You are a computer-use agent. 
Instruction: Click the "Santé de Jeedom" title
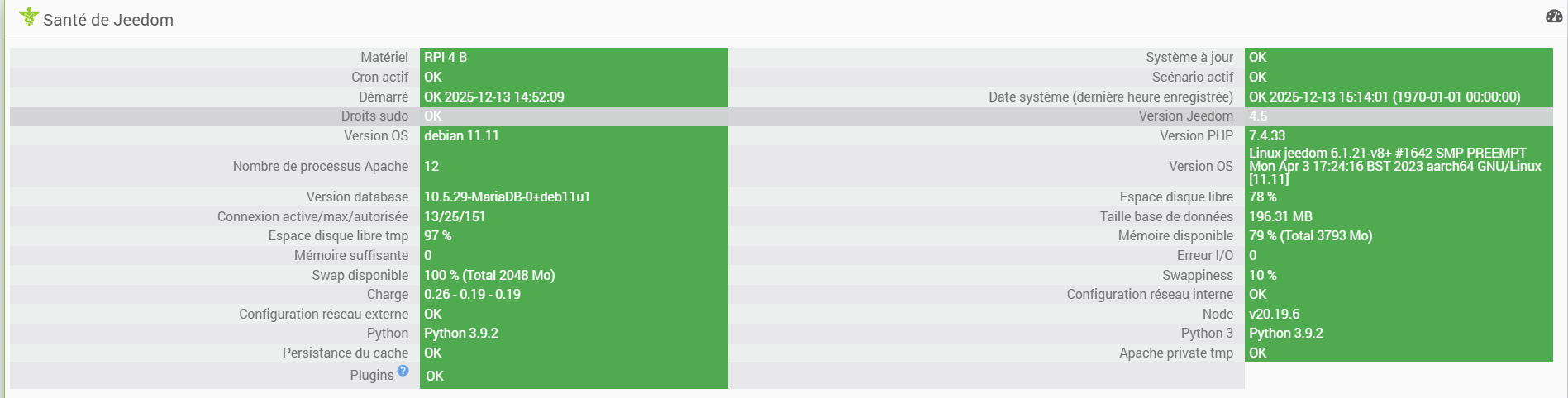107,20
